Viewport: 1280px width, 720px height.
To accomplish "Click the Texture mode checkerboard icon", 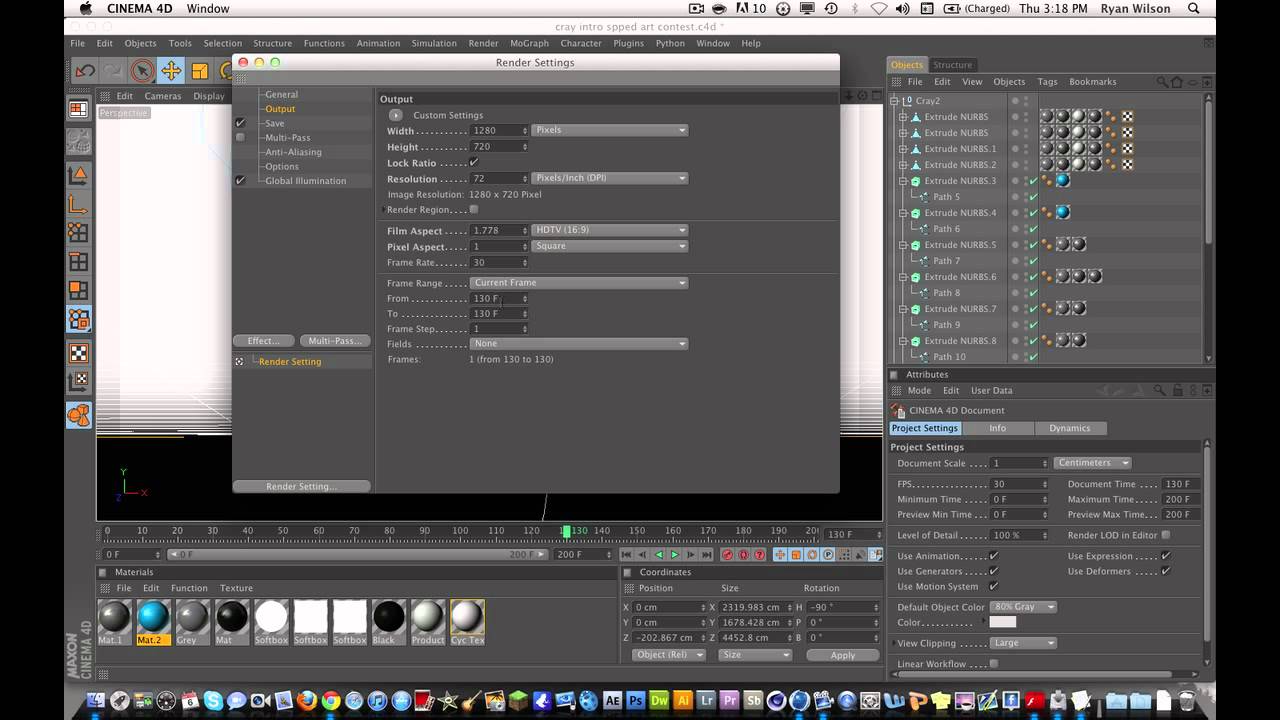I will 79,353.
